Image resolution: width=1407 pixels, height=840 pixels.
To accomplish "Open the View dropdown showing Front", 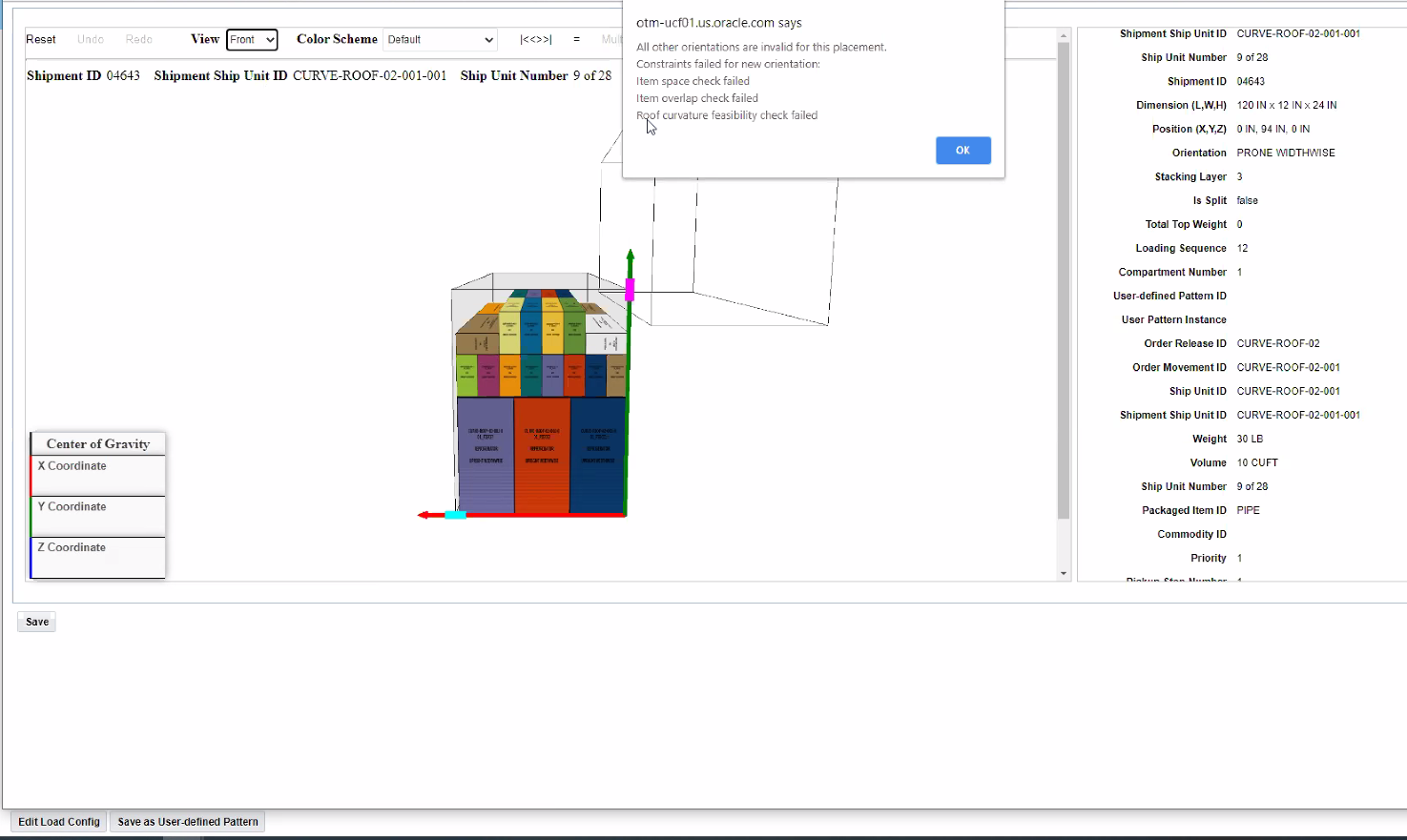I will pos(252,39).
